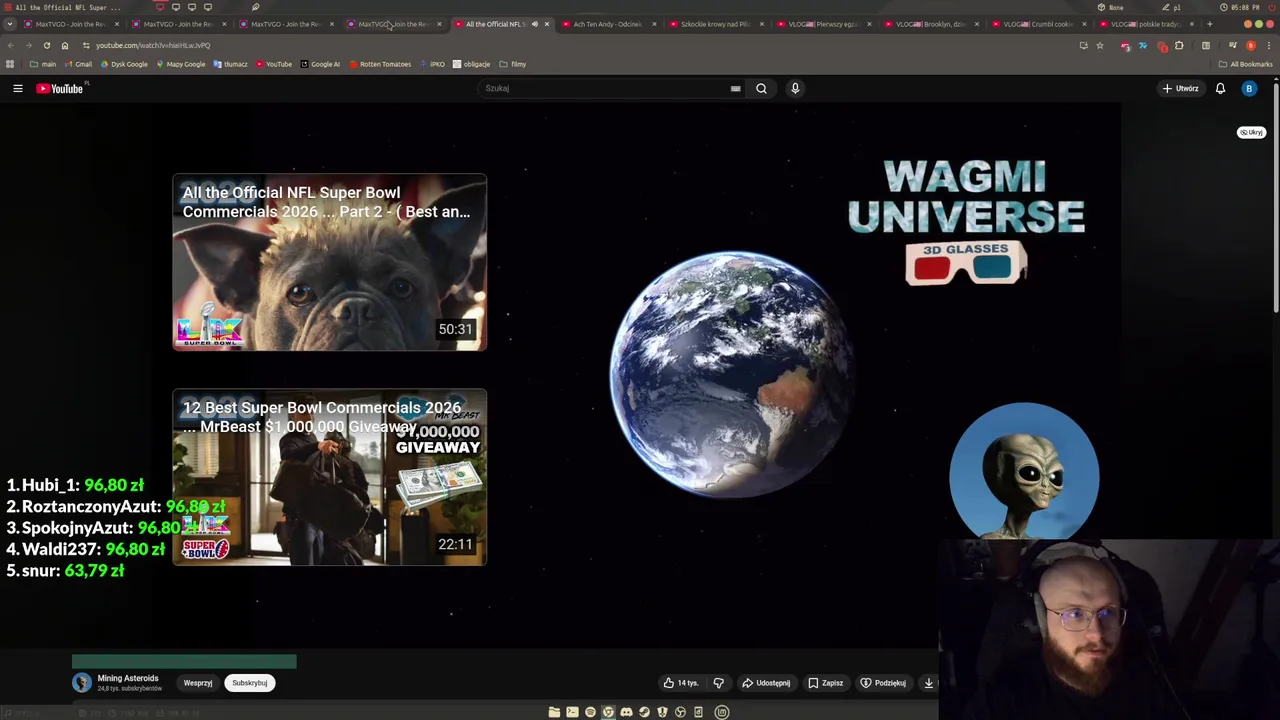Image resolution: width=1280 pixels, height=720 pixels.
Task: Focus the YouTube Szukaj search field
Action: tap(605, 88)
